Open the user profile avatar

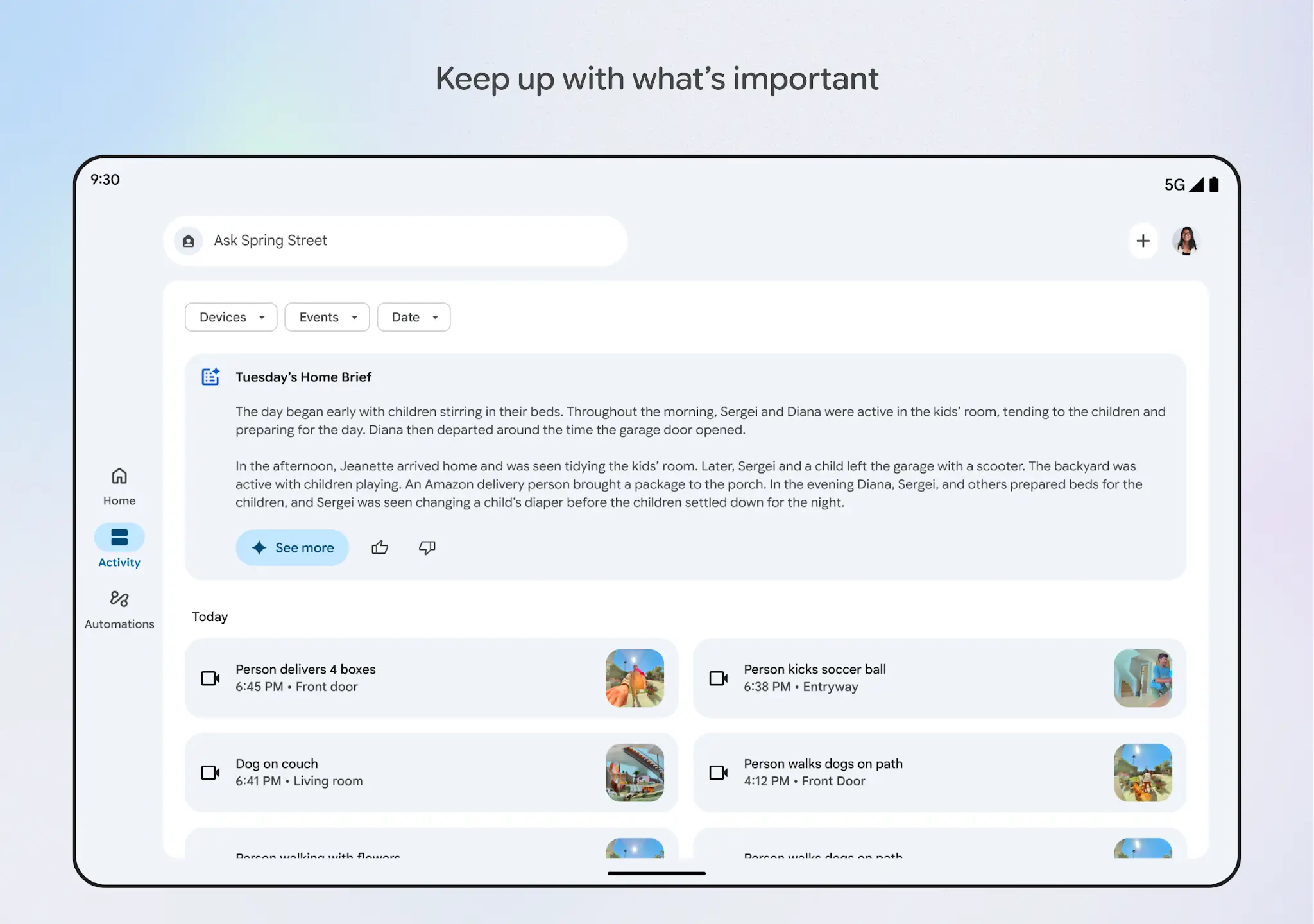tap(1186, 241)
